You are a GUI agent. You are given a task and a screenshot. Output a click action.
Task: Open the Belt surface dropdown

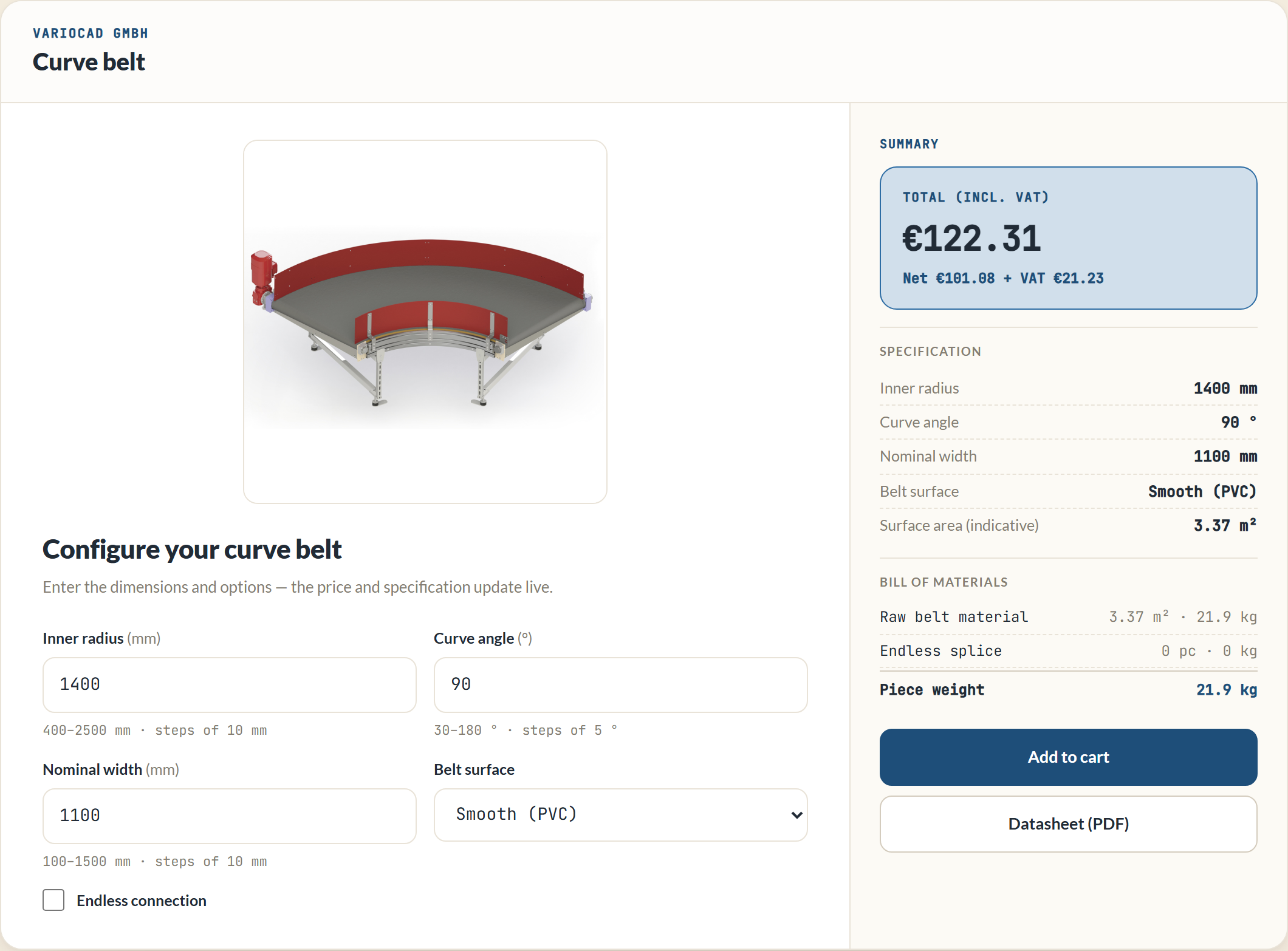tap(620, 814)
